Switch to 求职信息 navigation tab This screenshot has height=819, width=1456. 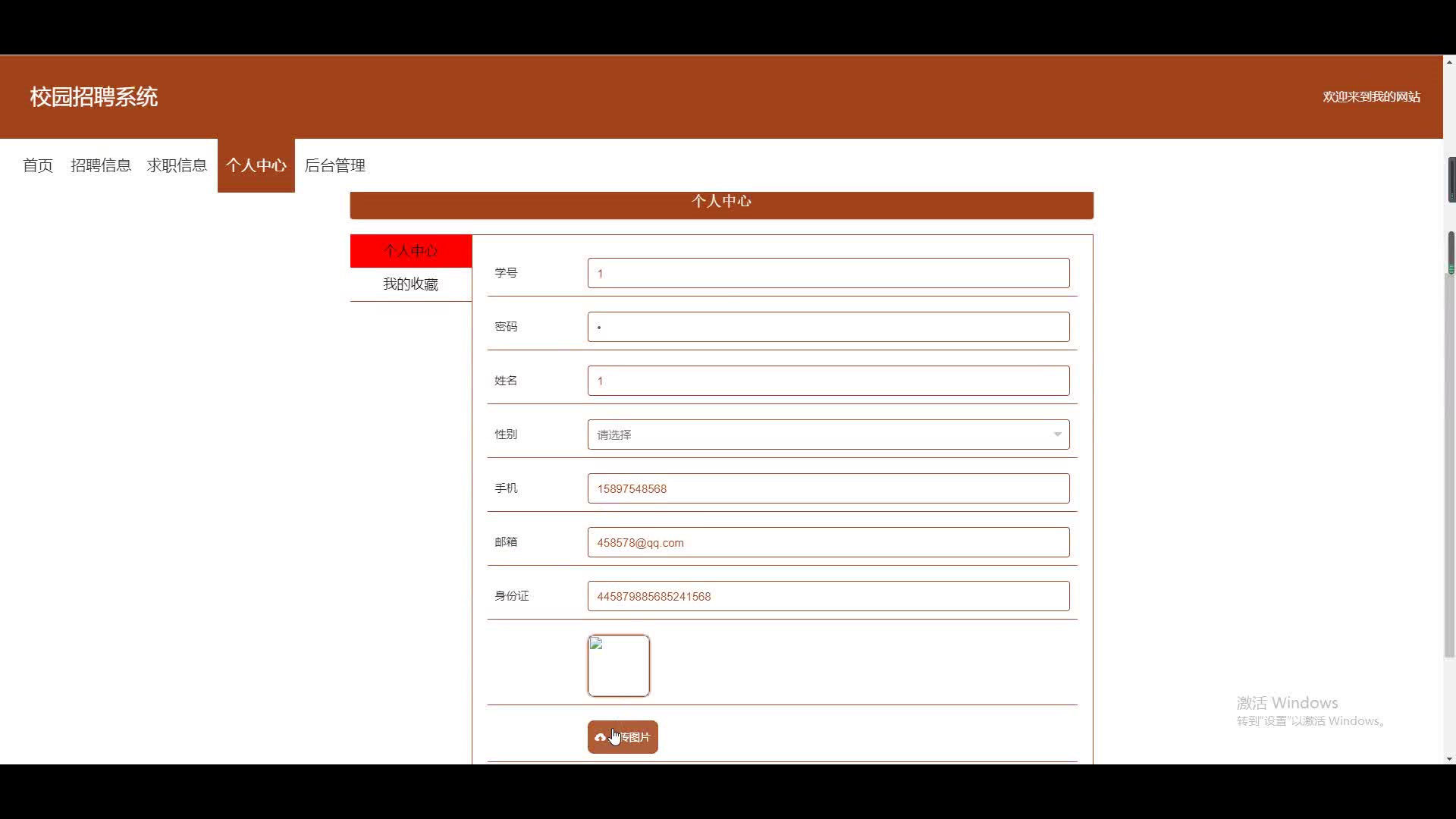click(x=177, y=165)
